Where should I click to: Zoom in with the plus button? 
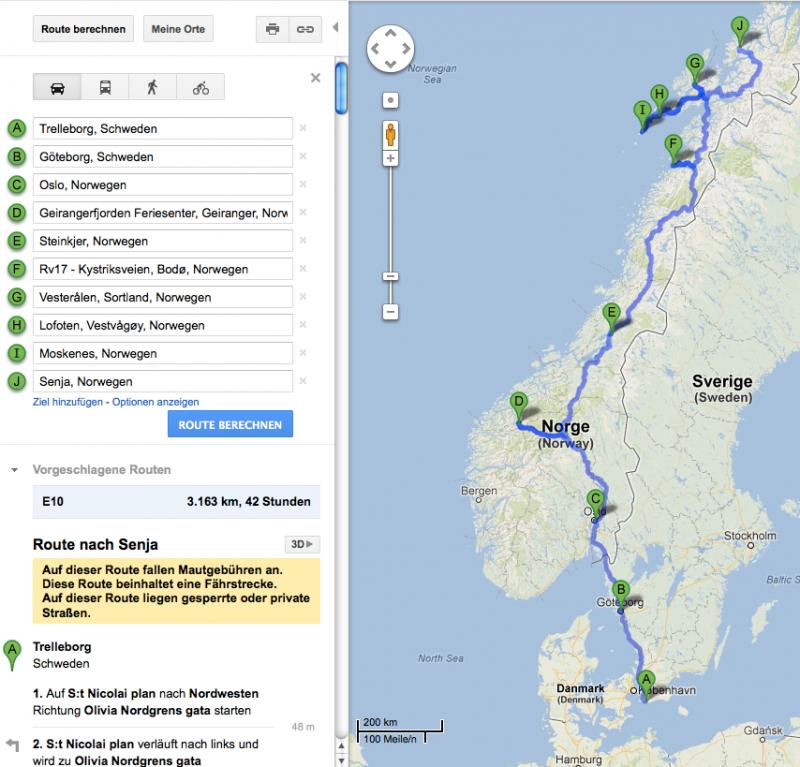pyautogui.click(x=391, y=158)
